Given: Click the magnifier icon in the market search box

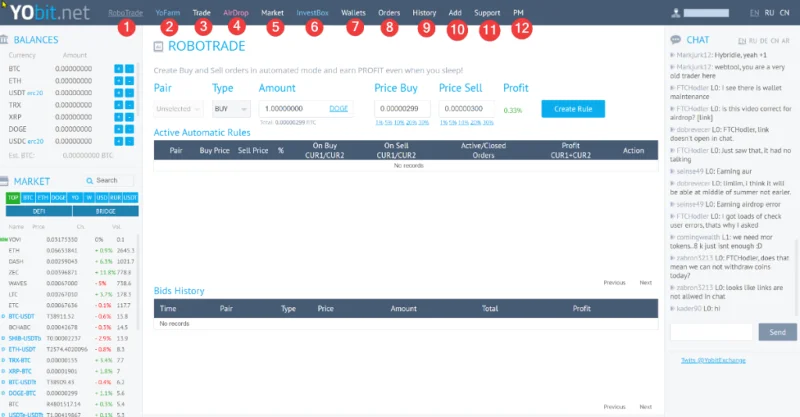Looking at the screenshot, I should [90, 181].
